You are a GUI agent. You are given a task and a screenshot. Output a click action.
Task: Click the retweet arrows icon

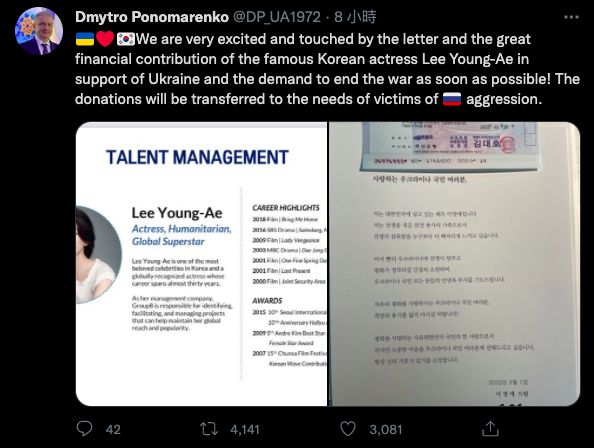(x=209, y=429)
